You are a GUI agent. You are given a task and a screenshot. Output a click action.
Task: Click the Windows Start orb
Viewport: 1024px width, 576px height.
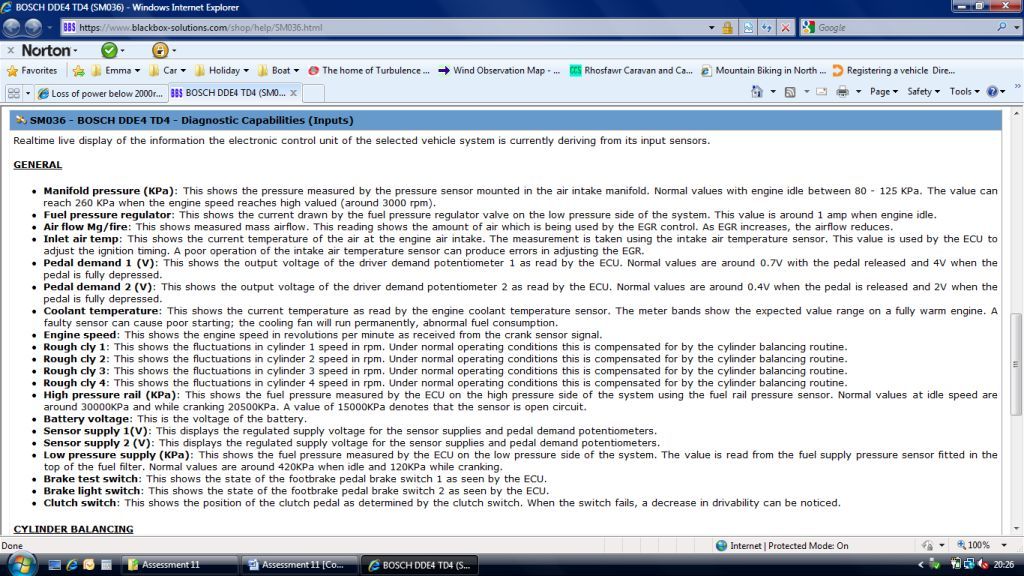click(21, 564)
